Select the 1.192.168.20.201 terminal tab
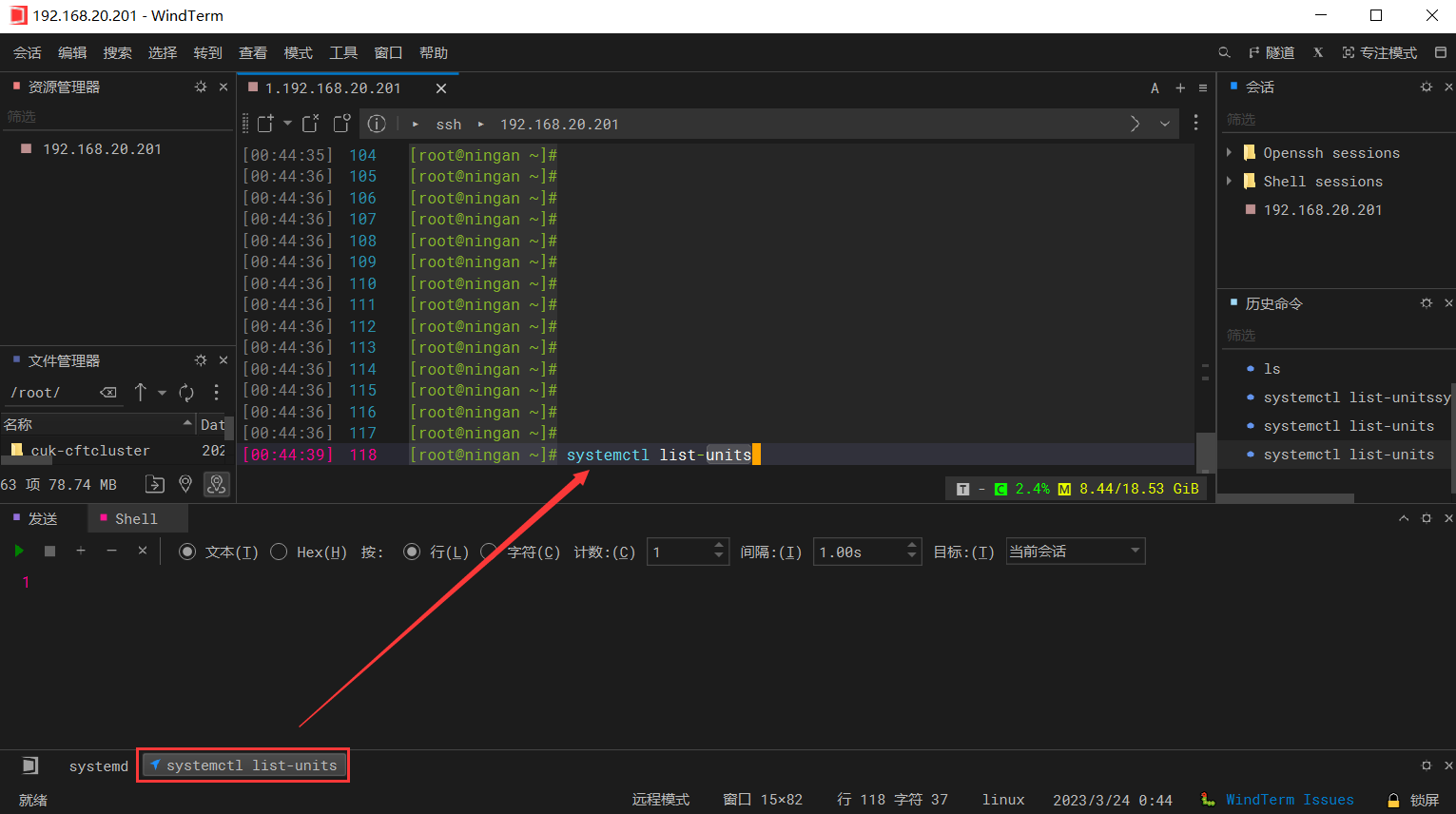The width and height of the screenshot is (1456, 814). (x=333, y=88)
